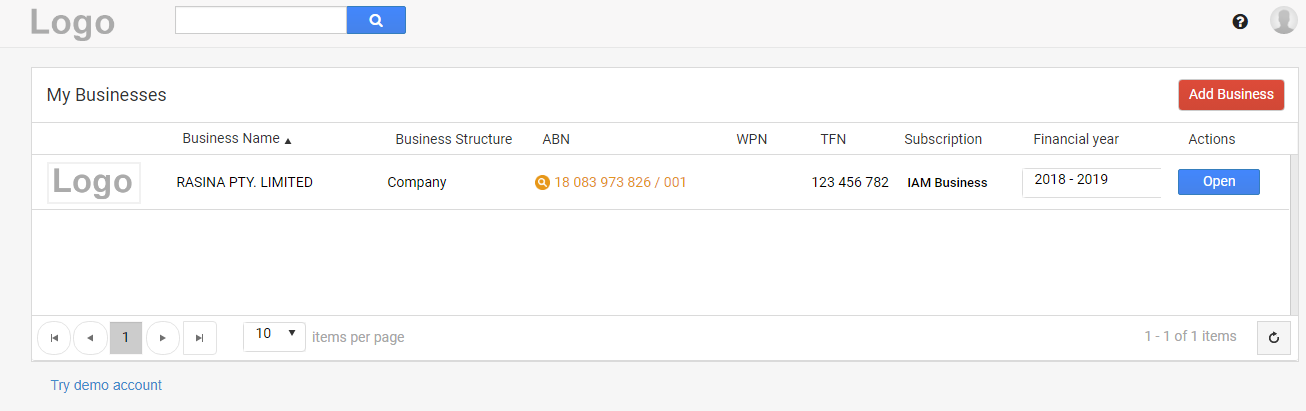Click the blue search magnifier button
Viewport: 1306px width, 411px height.
(376, 20)
